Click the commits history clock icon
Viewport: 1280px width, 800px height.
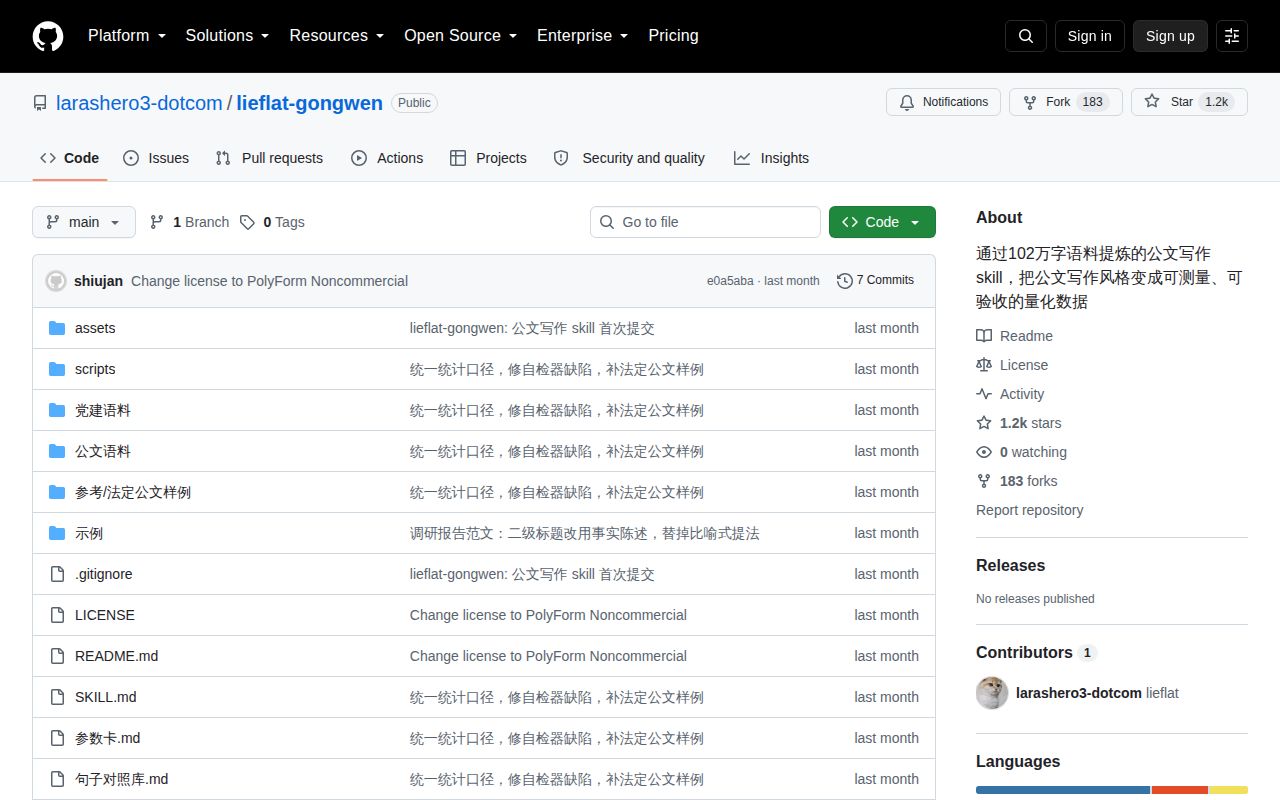(x=845, y=281)
